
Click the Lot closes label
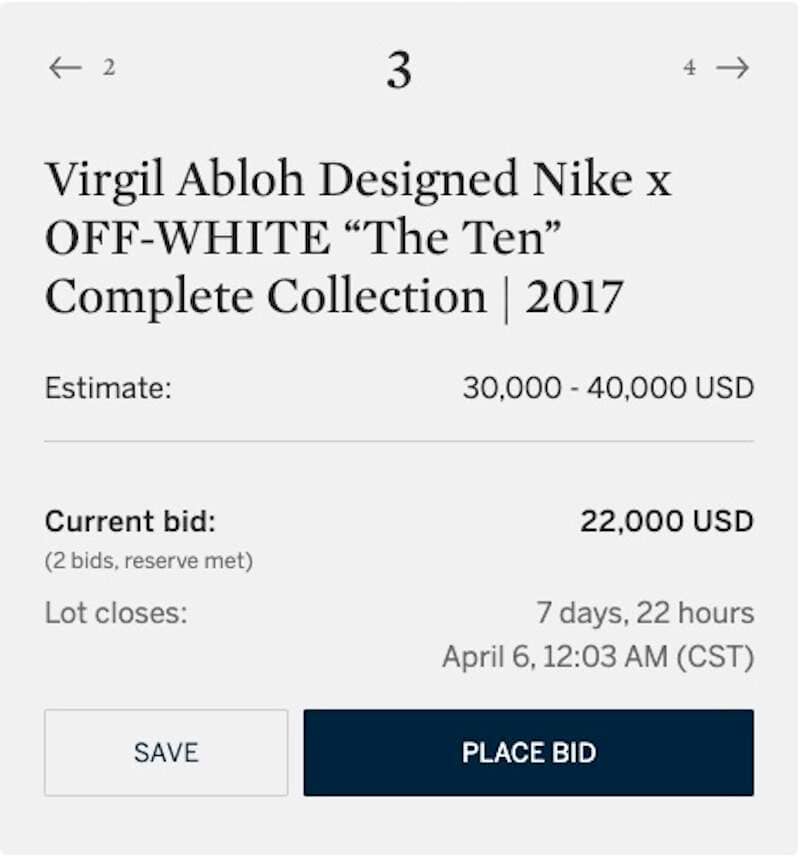click(116, 613)
